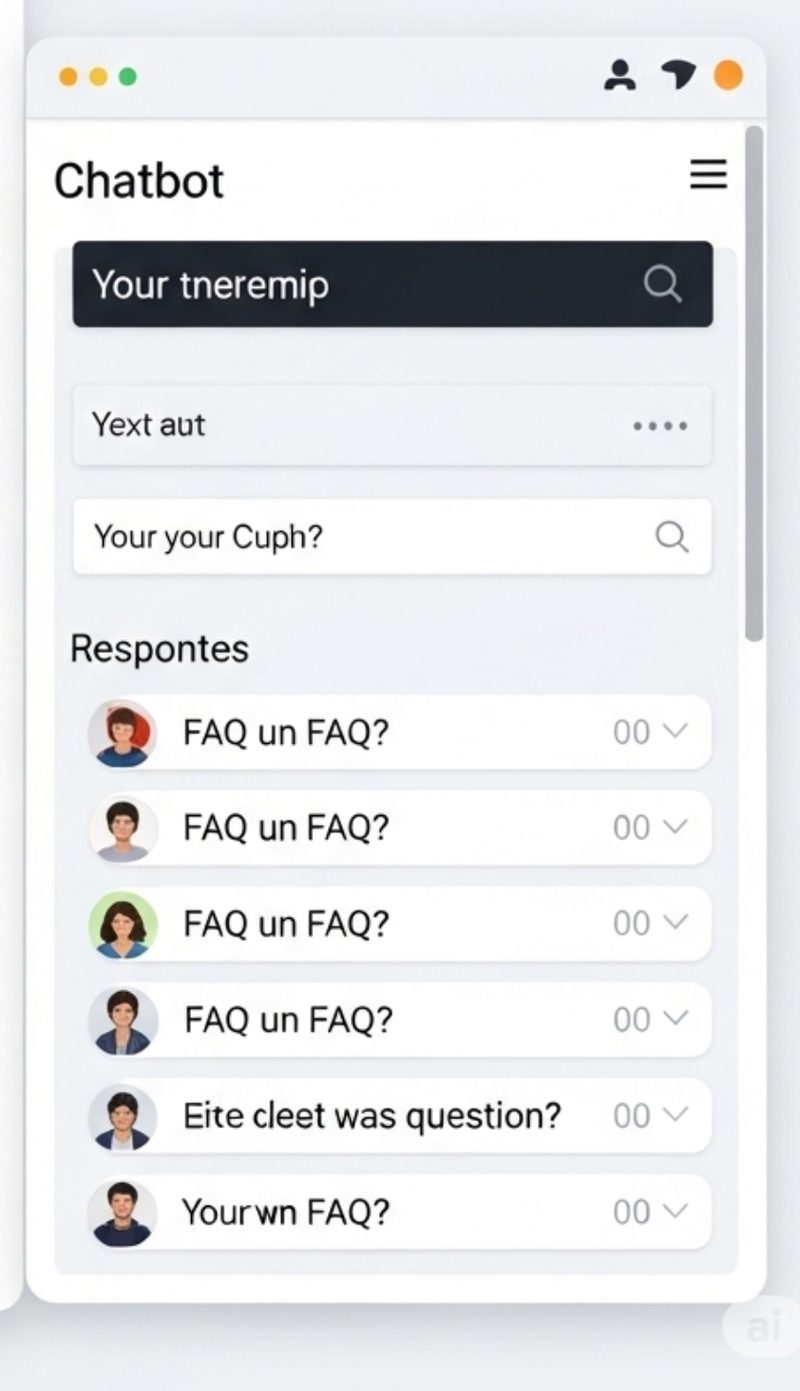Image resolution: width=800 pixels, height=1391 pixels.
Task: Click the 'Yext aut' row
Action: pyautogui.click(x=392, y=425)
